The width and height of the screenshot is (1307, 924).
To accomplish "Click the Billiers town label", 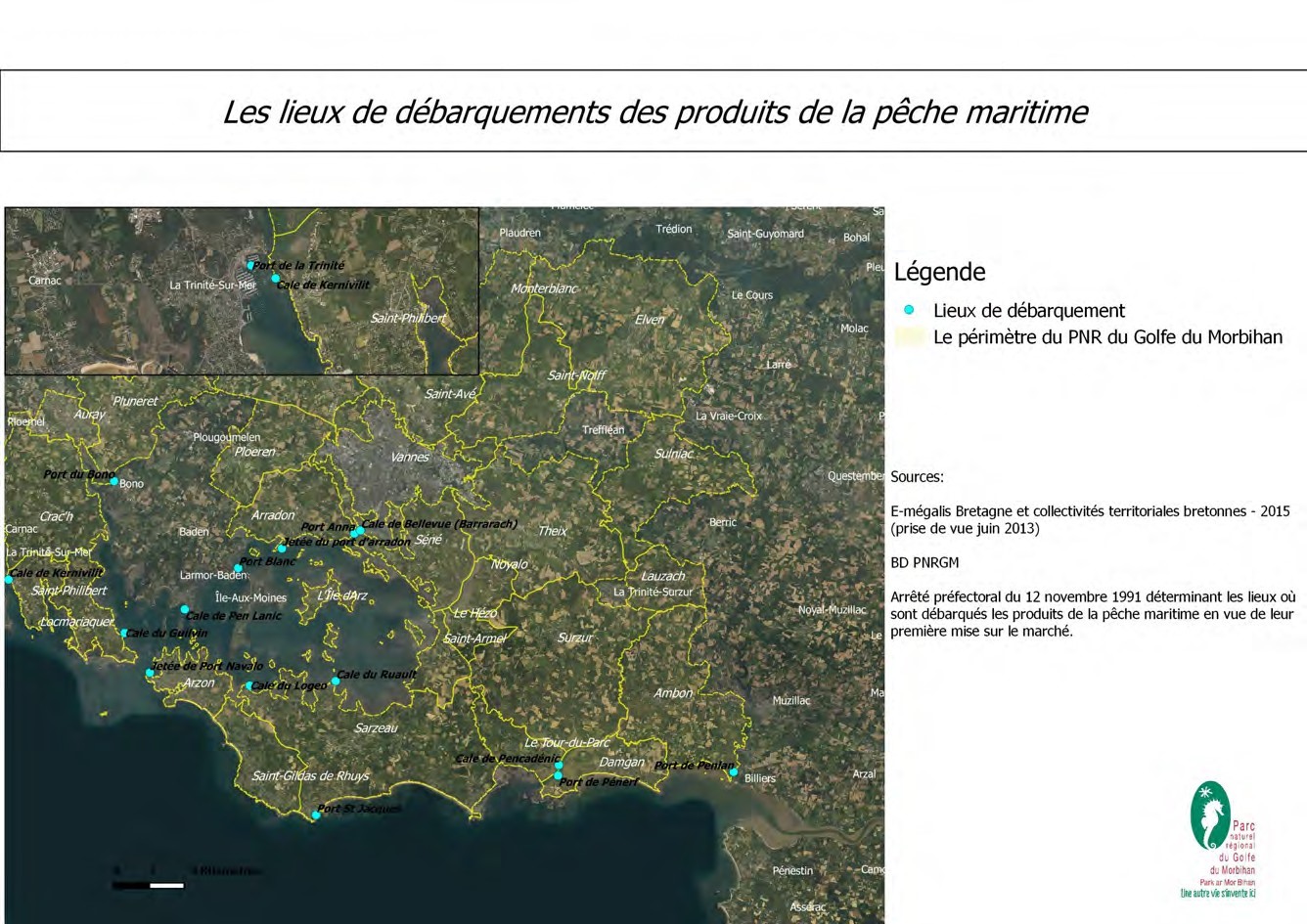I will (x=760, y=778).
